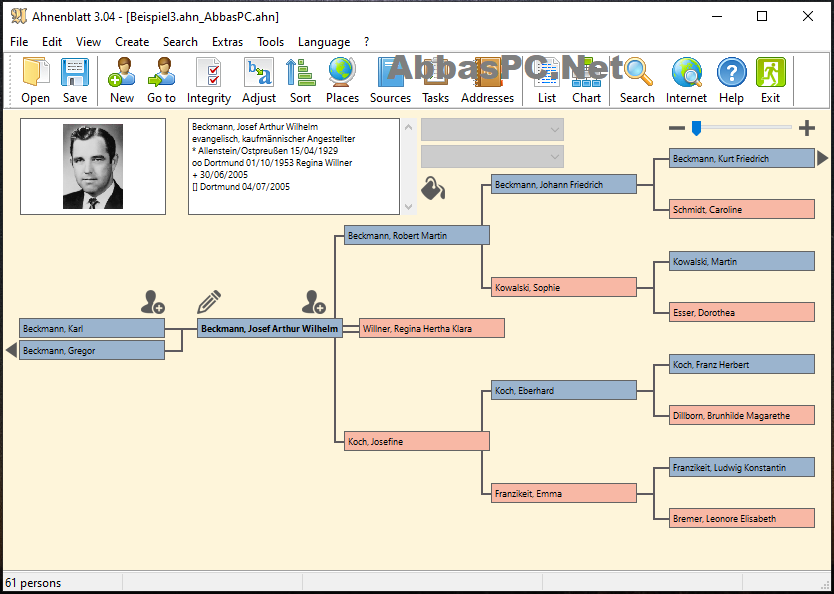Open the second gray dropdown box
This screenshot has width=834, height=594.
click(492, 156)
